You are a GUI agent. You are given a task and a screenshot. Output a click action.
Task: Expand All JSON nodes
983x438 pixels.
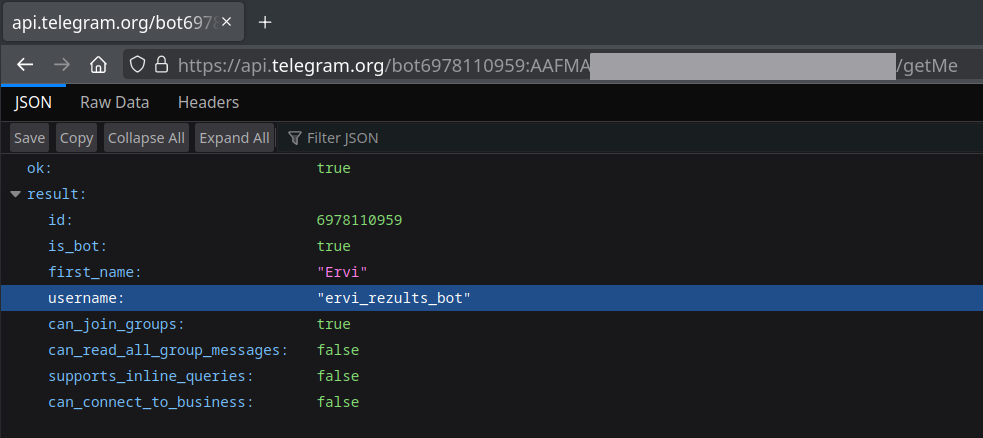click(234, 138)
